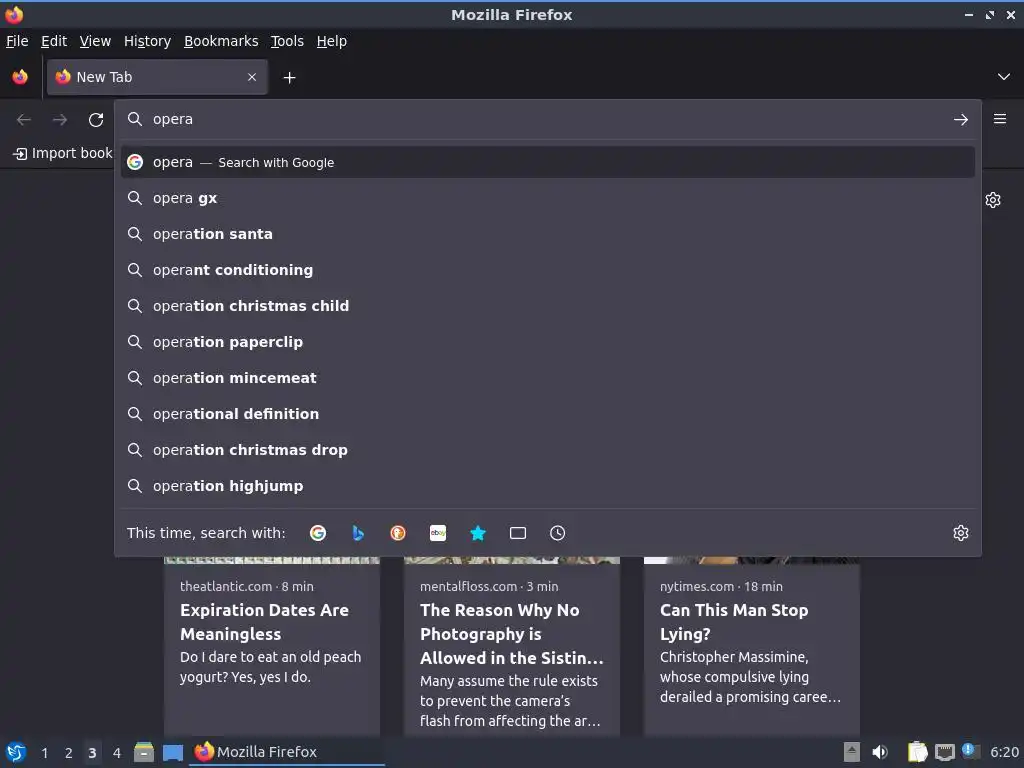Select the operation paperclip suggestion

click(x=547, y=342)
